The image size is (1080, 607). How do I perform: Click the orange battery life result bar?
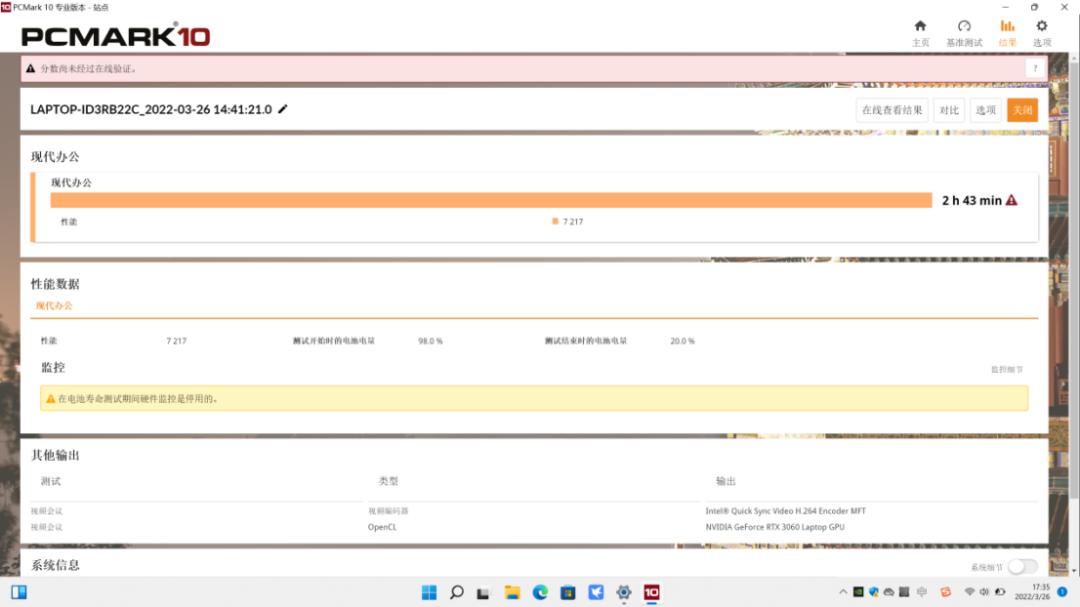pos(491,200)
